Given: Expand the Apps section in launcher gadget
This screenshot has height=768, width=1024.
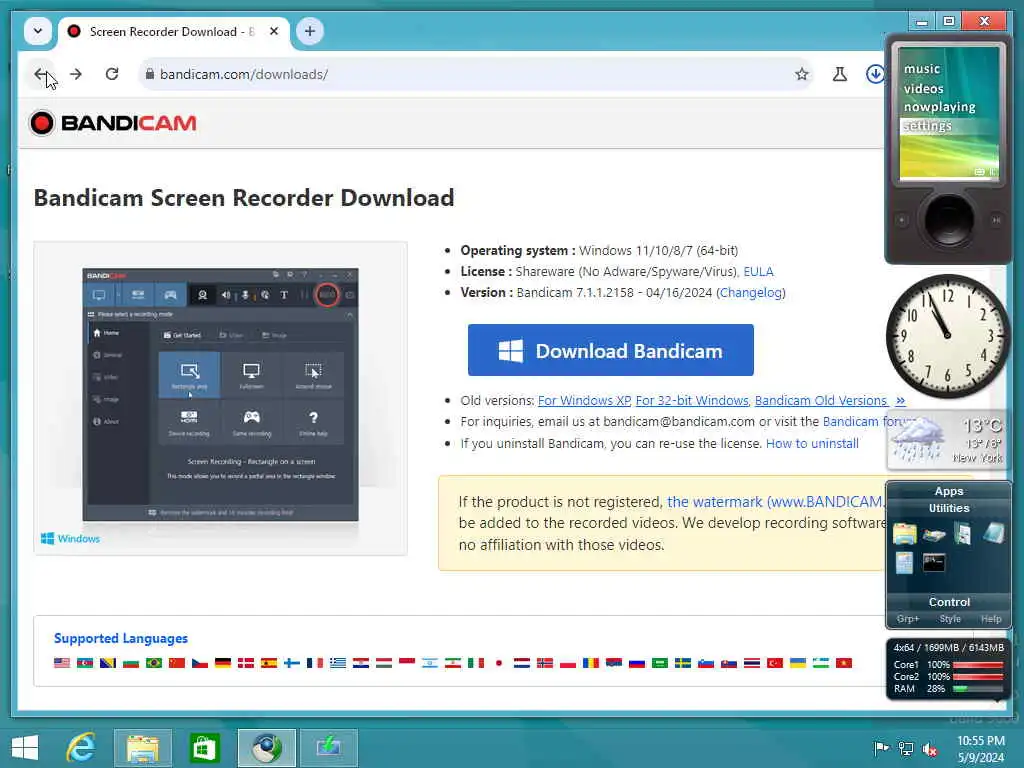Looking at the screenshot, I should click(x=949, y=491).
